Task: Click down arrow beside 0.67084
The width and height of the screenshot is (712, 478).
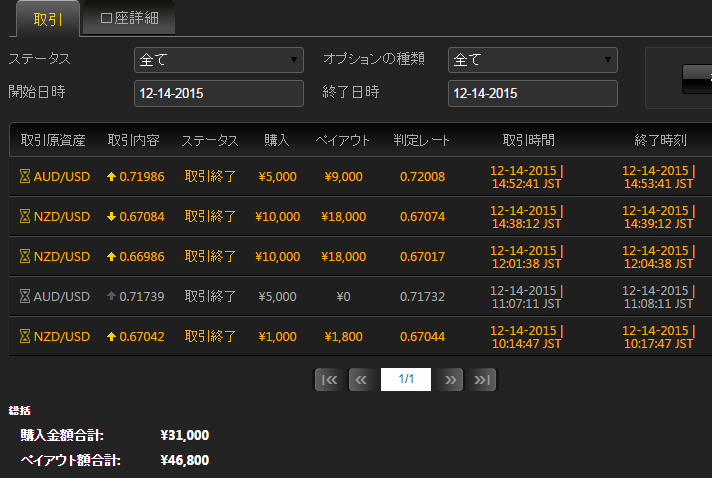Action: click(111, 217)
